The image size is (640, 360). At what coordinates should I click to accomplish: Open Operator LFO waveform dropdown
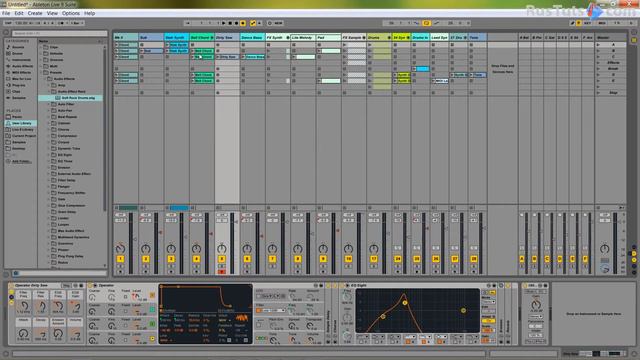click(269, 296)
